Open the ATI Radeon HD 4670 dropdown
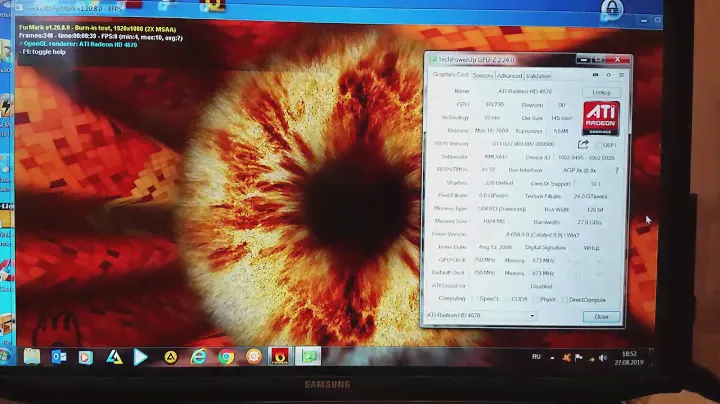 (482, 316)
